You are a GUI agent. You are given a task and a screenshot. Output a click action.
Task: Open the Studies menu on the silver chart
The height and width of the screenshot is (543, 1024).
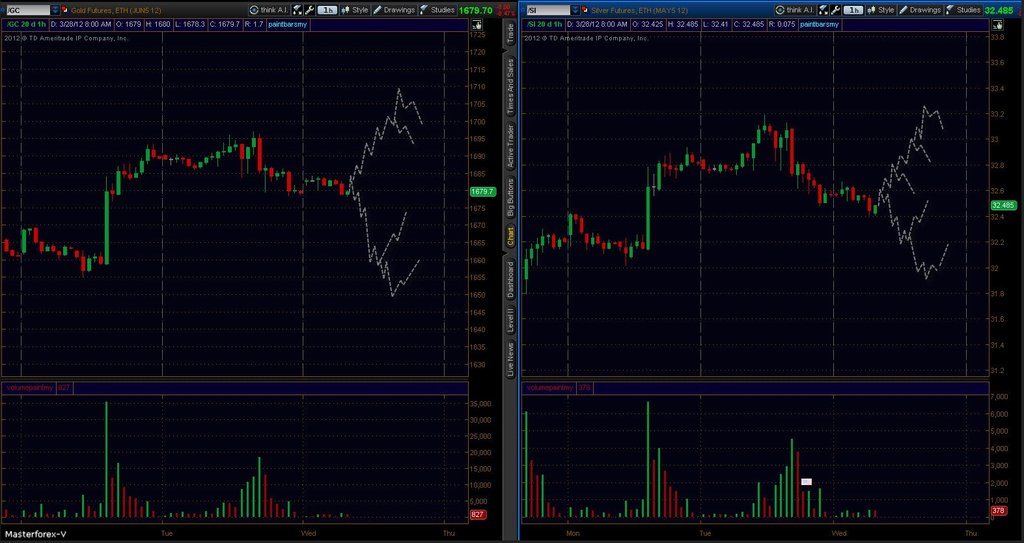point(964,10)
